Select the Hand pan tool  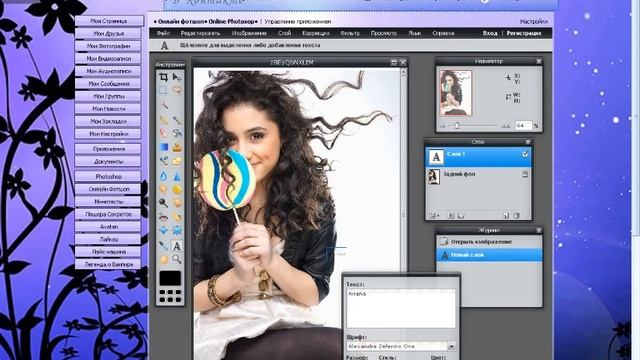pyautogui.click(x=164, y=259)
